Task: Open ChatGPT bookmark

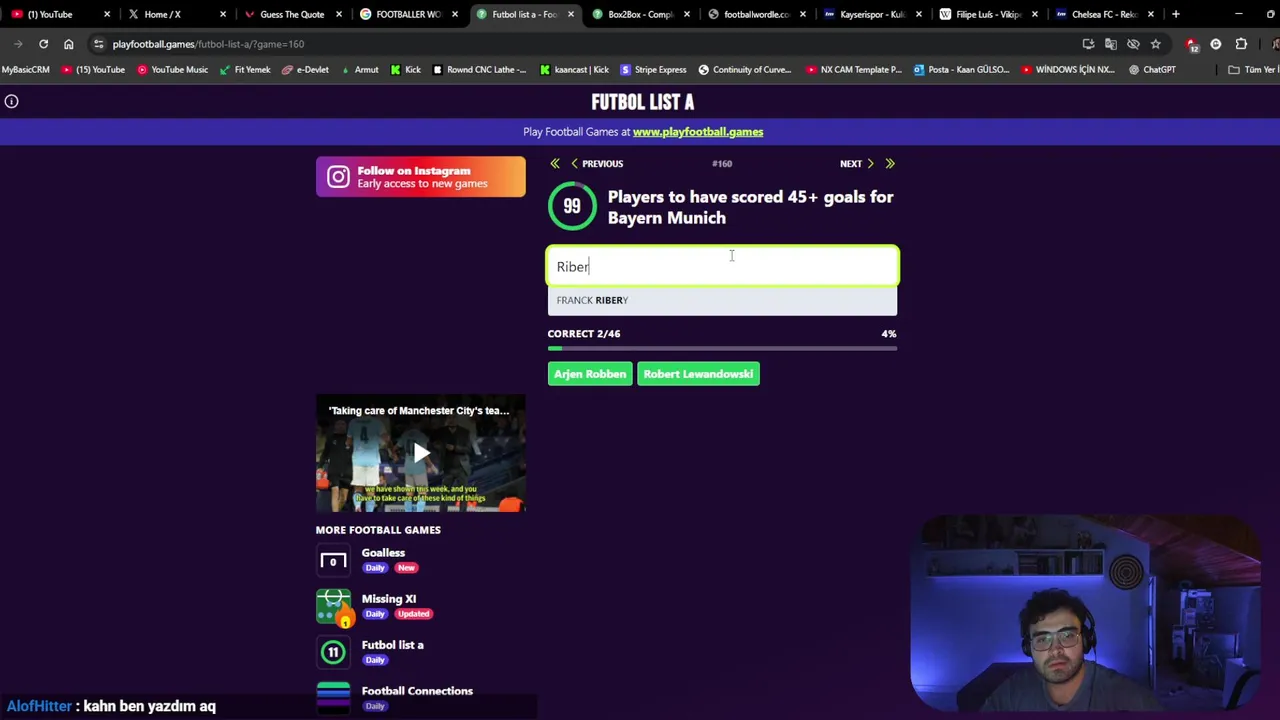Action: point(1152,70)
